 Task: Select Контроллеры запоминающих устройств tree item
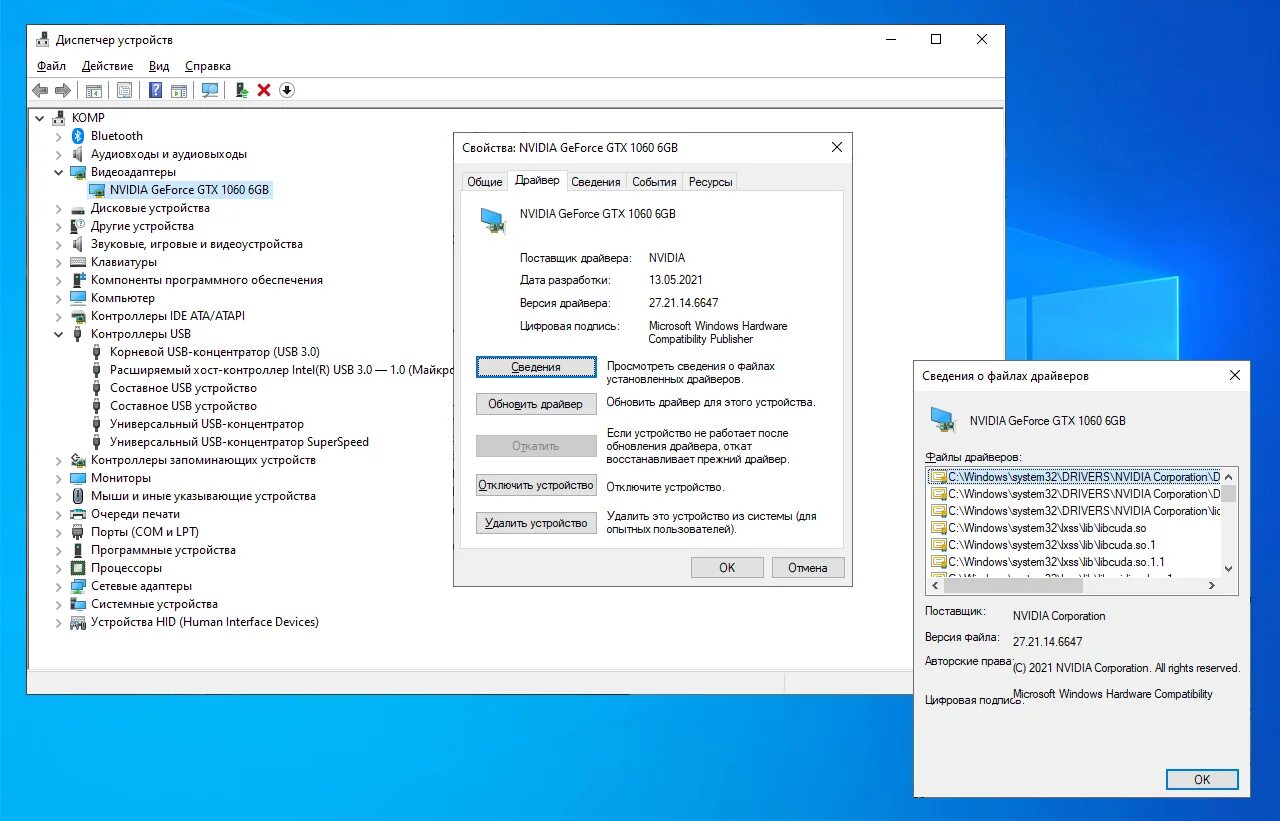click(x=203, y=460)
